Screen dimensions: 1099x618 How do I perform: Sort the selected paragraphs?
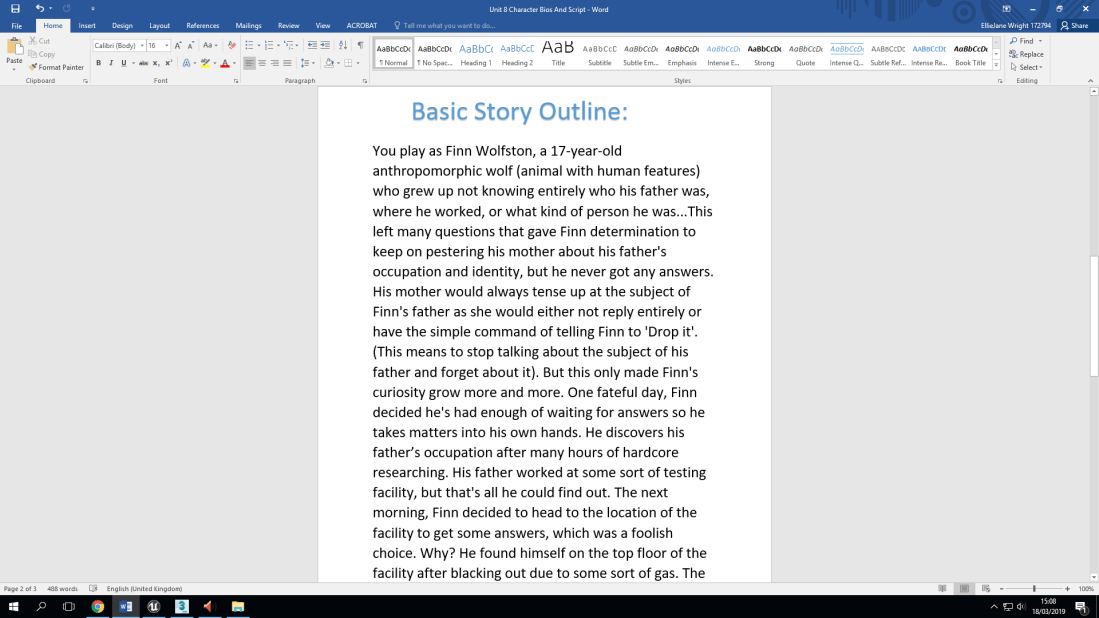(343, 45)
